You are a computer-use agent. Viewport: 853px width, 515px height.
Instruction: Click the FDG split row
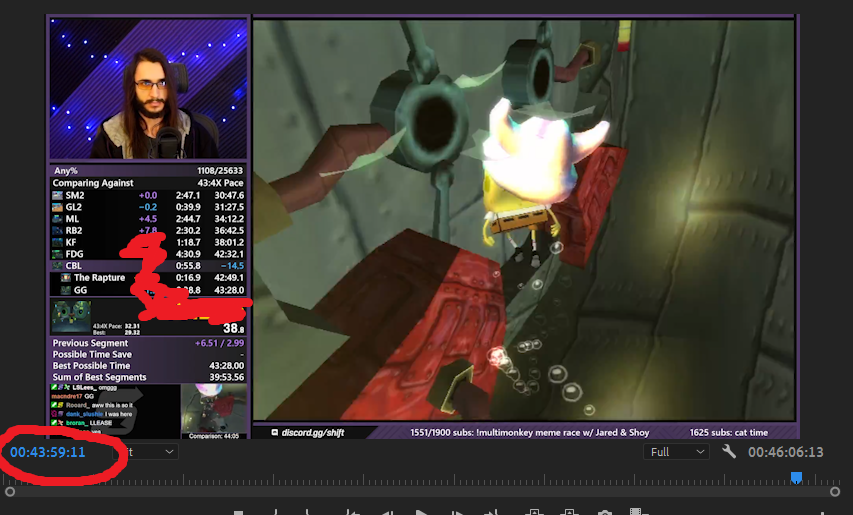pos(148,254)
